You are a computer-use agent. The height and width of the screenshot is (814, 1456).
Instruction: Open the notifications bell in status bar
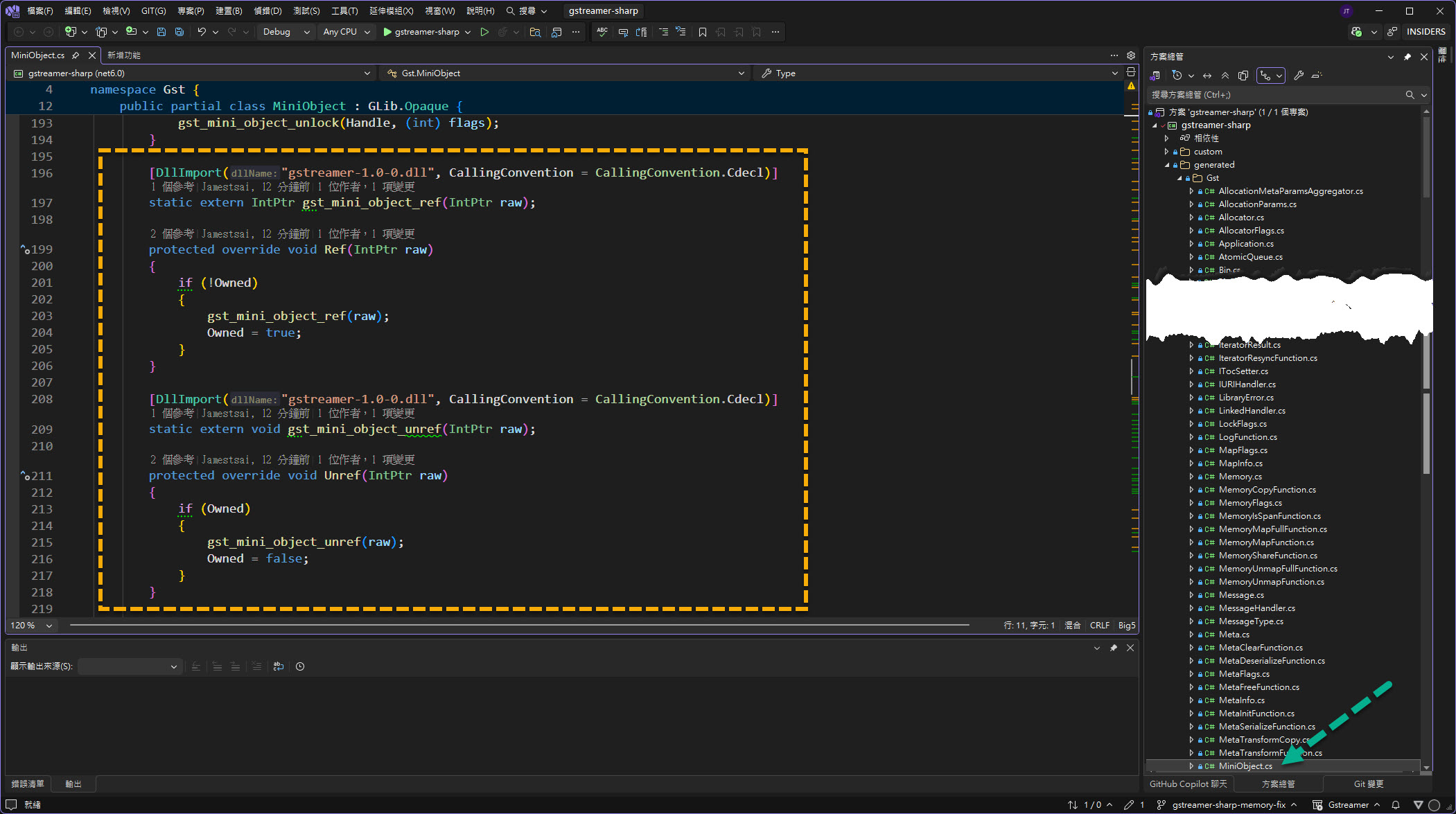coord(1396,805)
